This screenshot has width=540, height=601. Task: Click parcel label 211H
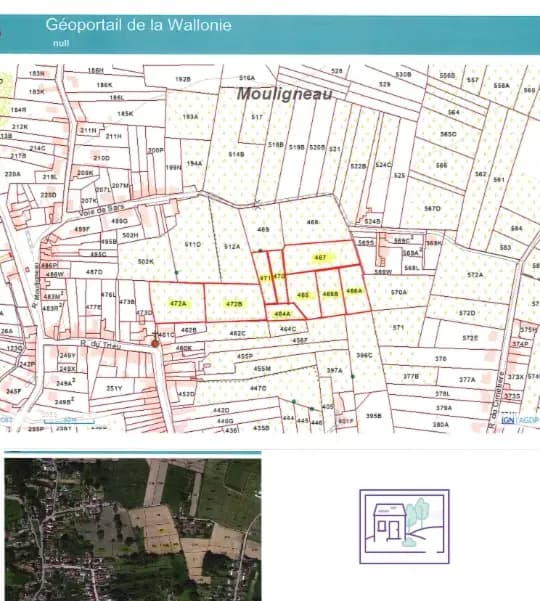(x=114, y=136)
